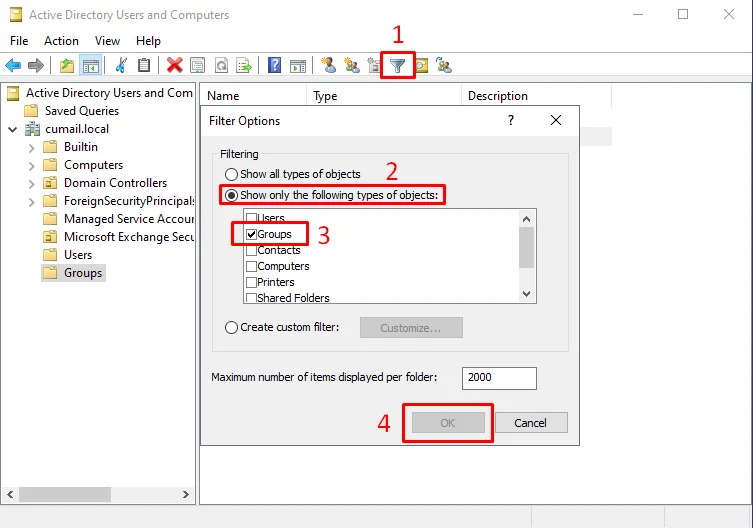Check the Computers checkbox in the filter list
This screenshot has width=753, height=528.
(251, 266)
